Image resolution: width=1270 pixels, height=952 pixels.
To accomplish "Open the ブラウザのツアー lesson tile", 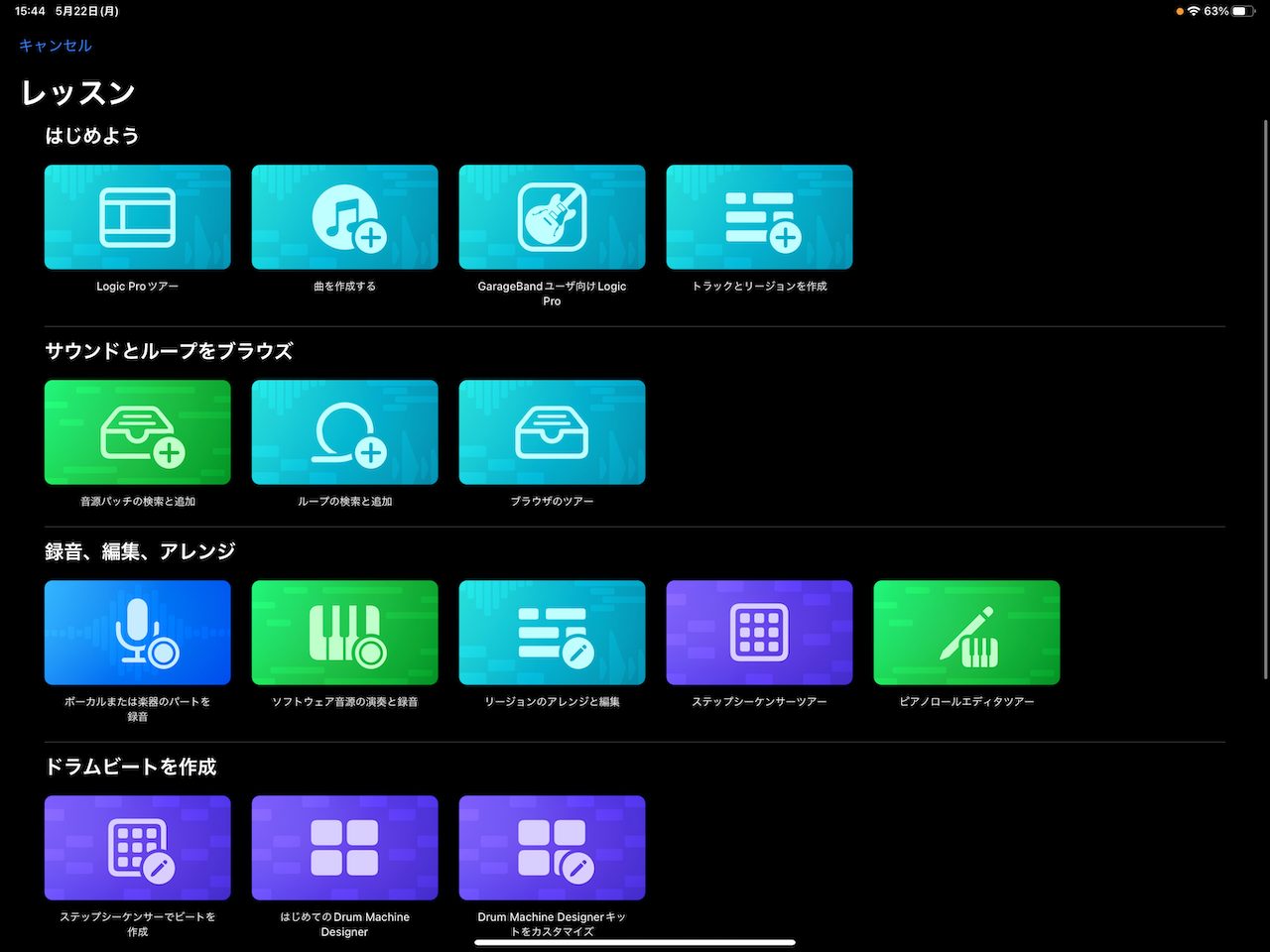I will (x=552, y=432).
